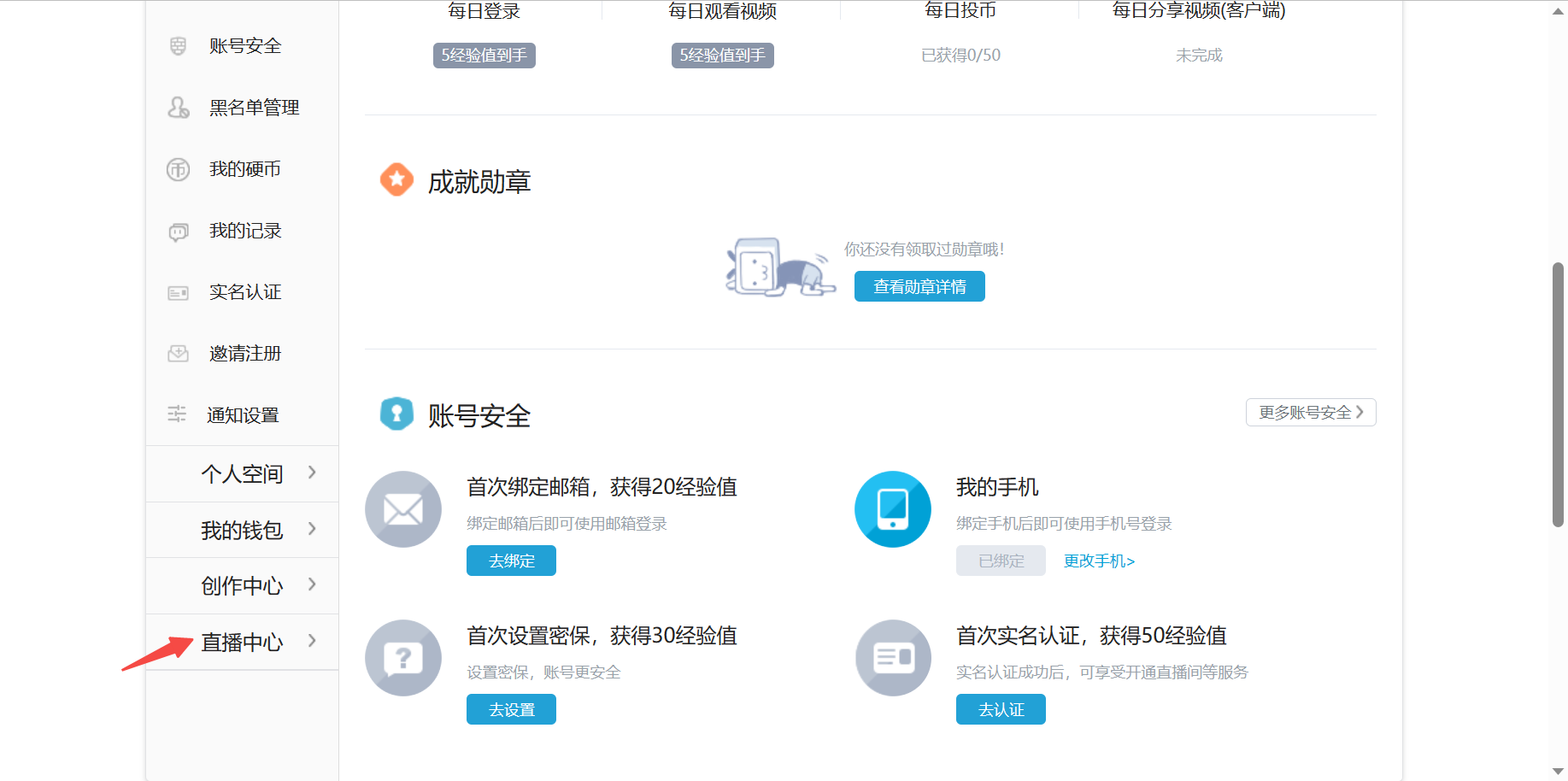Select 每日投币 task column header
The image size is (1568, 781).
click(960, 10)
